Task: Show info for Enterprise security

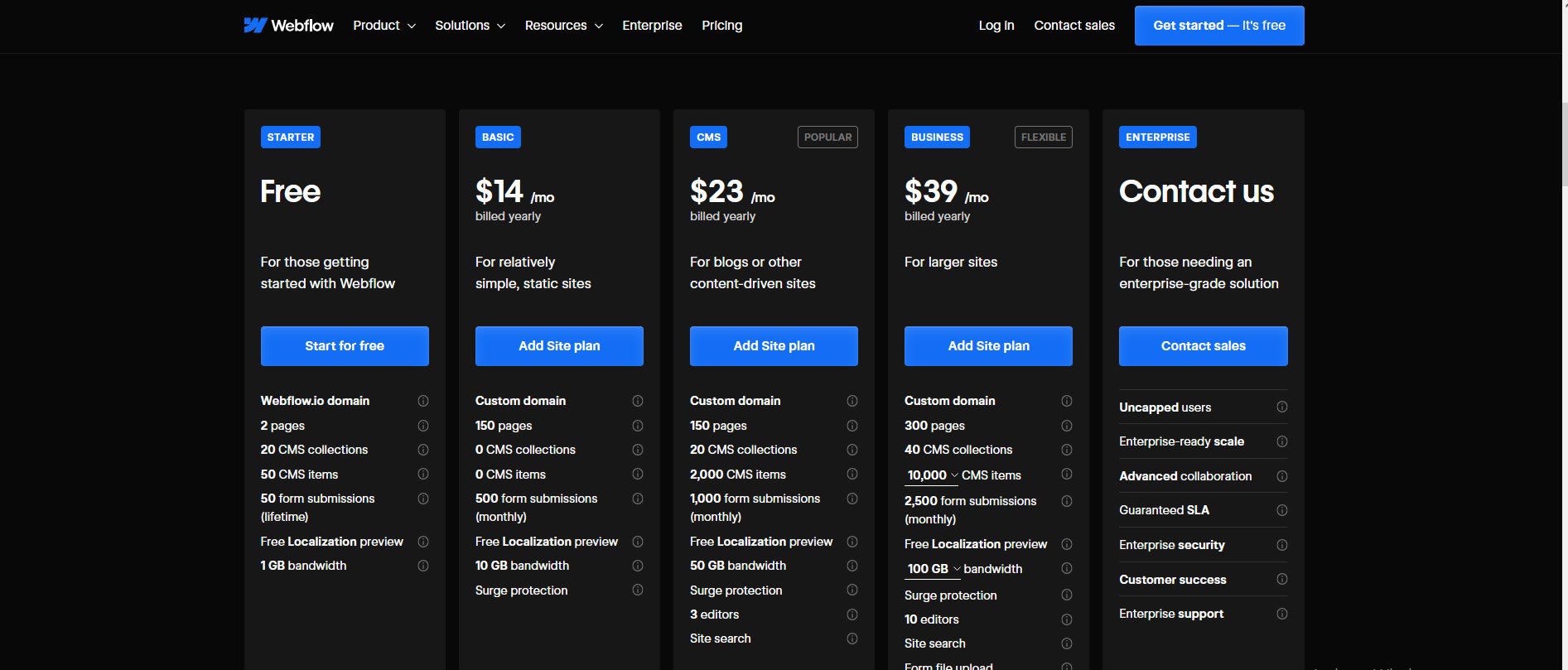Action: pos(1282,545)
